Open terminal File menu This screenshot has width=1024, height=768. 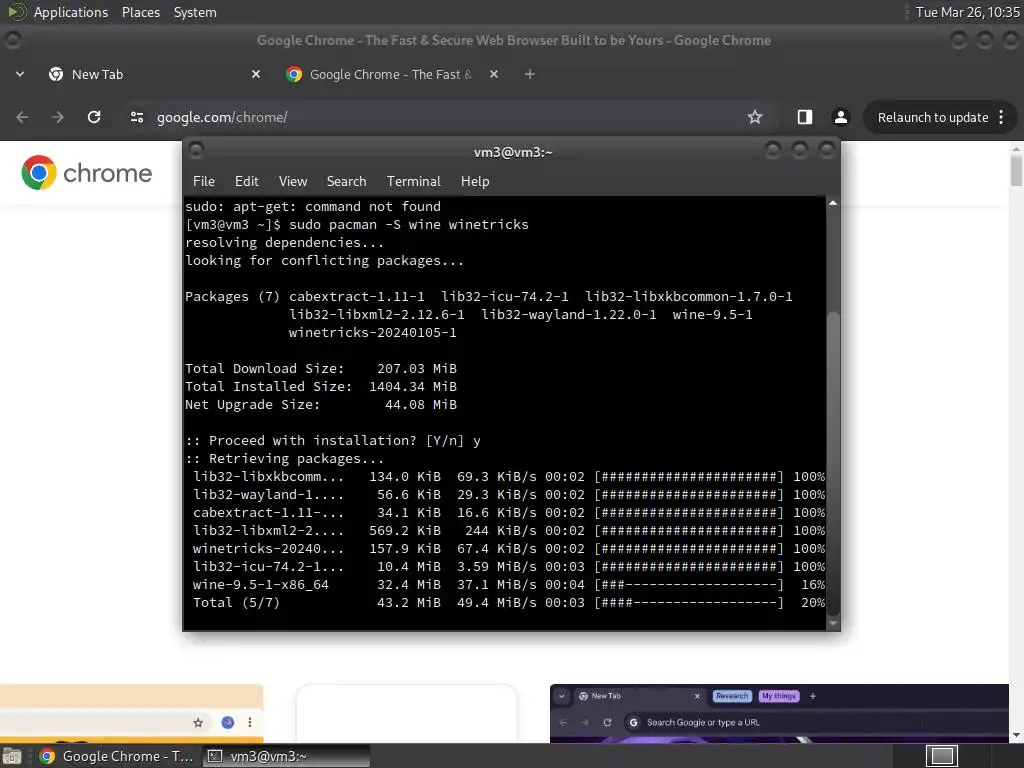click(x=204, y=182)
